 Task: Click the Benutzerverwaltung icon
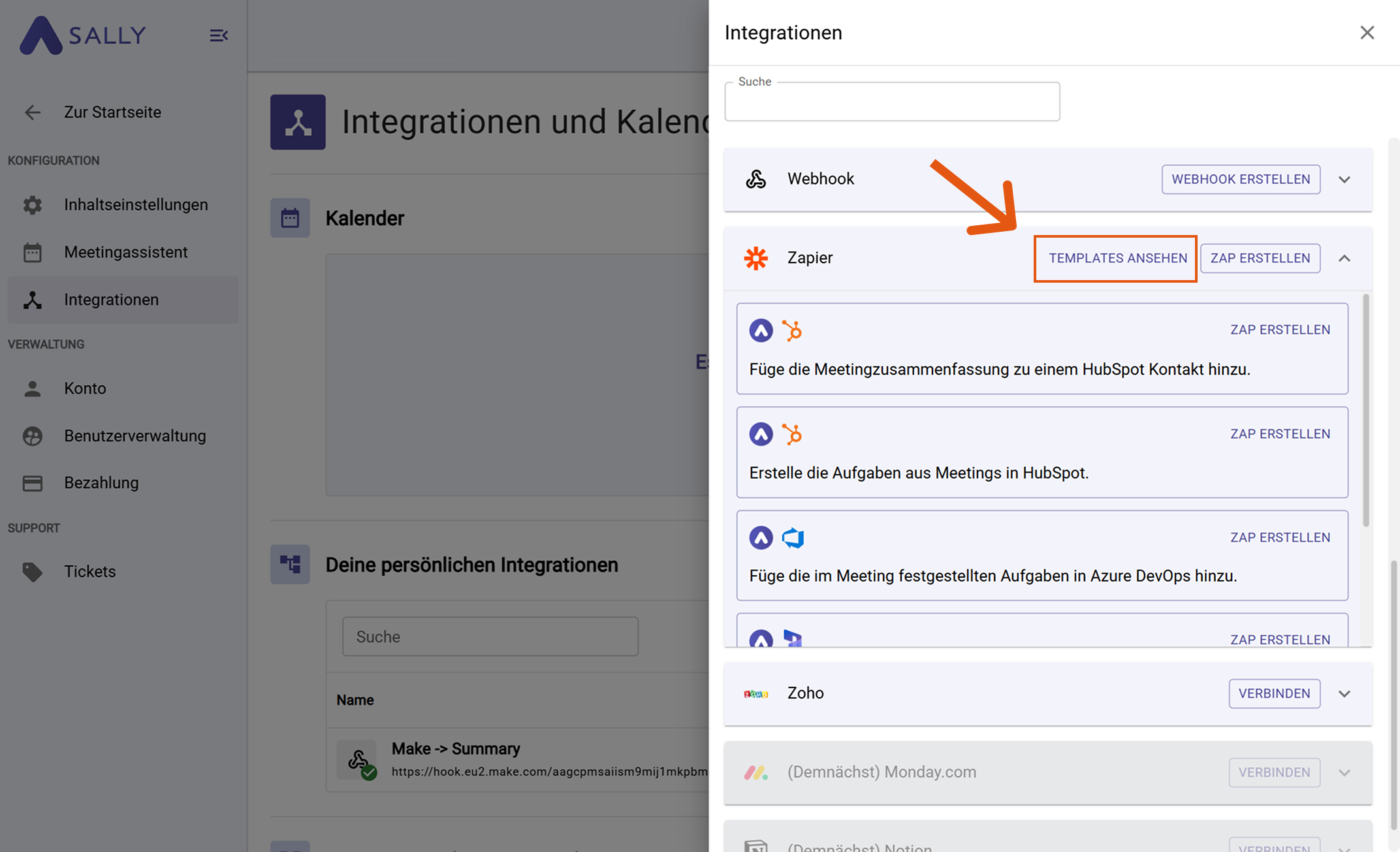click(x=33, y=436)
